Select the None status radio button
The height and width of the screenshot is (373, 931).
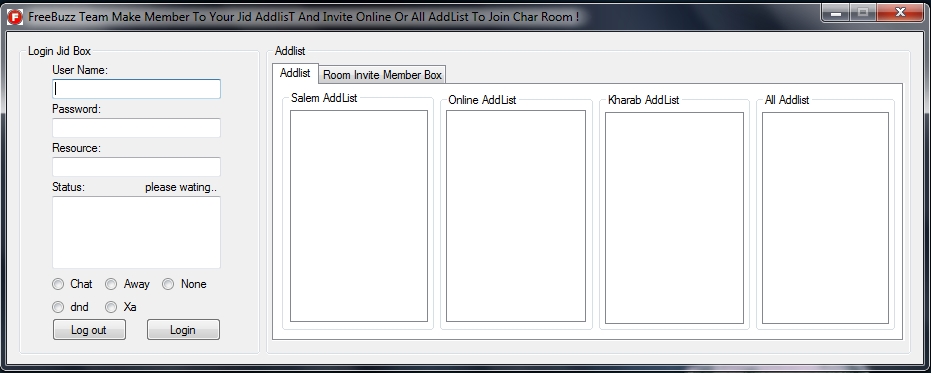coord(168,285)
